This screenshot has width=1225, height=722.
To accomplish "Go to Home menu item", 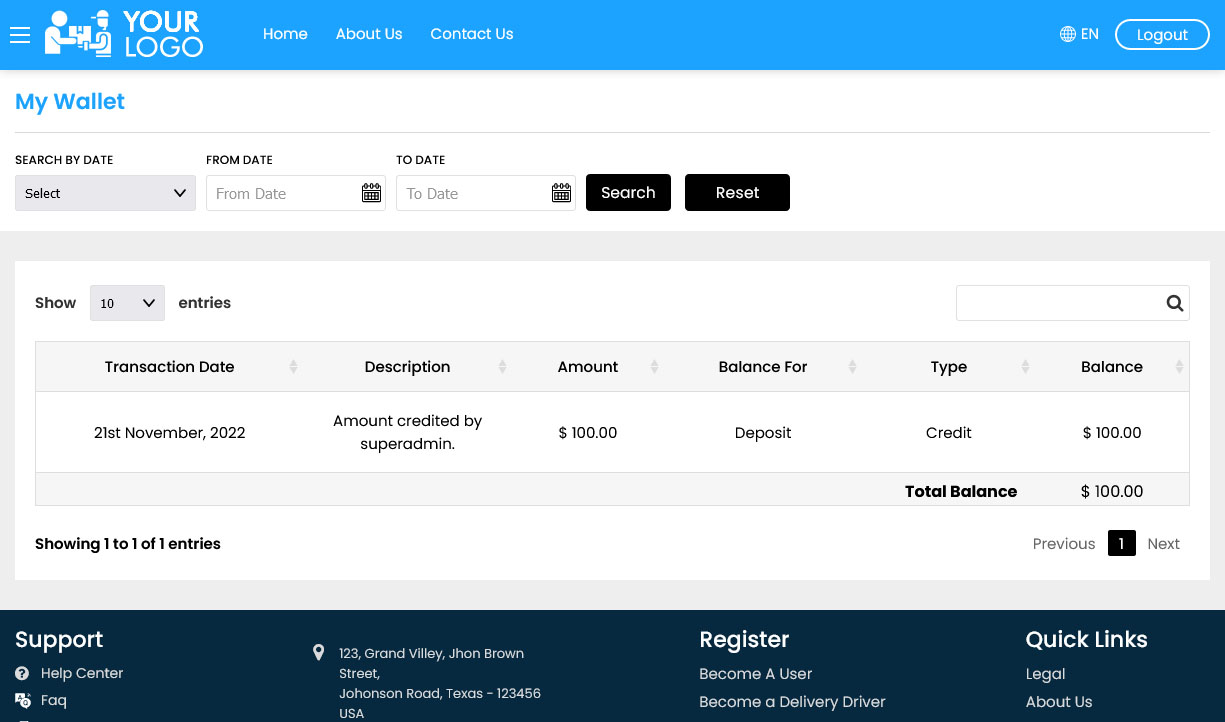I will click(x=285, y=34).
